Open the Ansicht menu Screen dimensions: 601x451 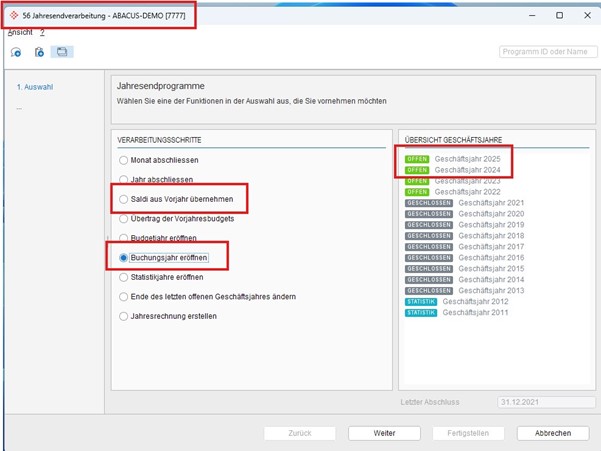pyautogui.click(x=20, y=33)
